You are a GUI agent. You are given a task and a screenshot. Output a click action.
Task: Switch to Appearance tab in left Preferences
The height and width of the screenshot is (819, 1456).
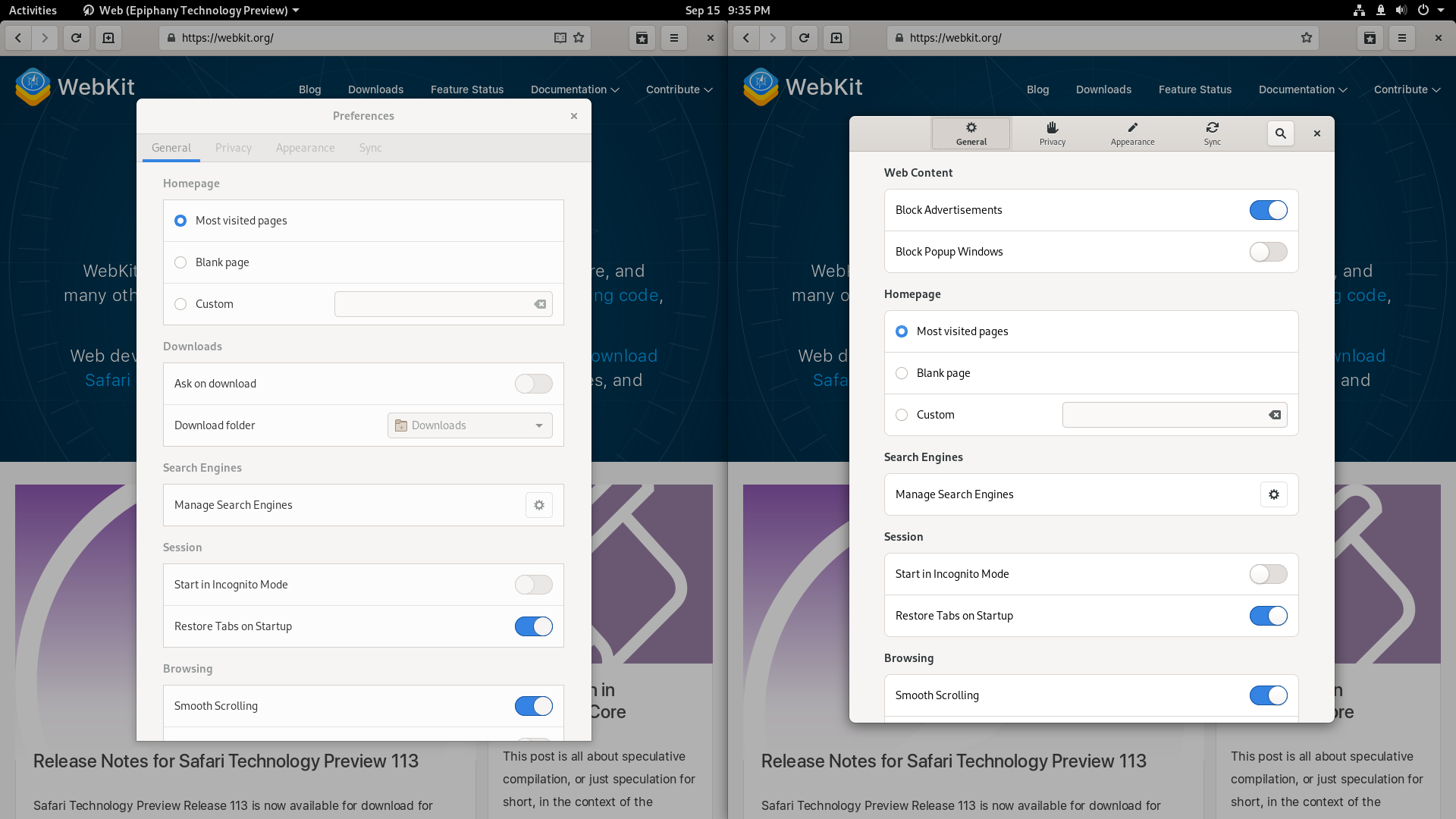pos(305,148)
